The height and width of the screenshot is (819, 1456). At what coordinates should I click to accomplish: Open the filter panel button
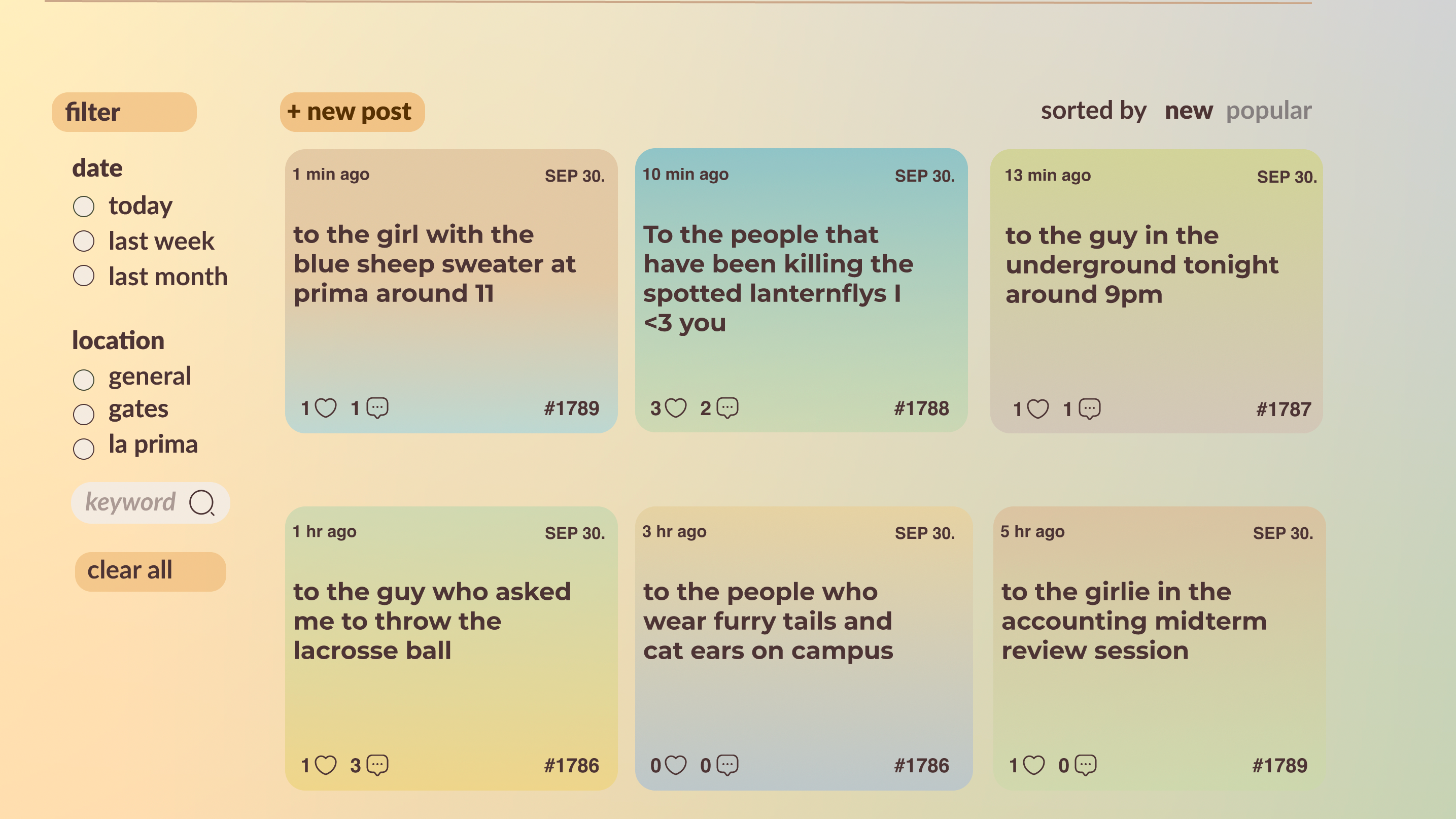[124, 112]
